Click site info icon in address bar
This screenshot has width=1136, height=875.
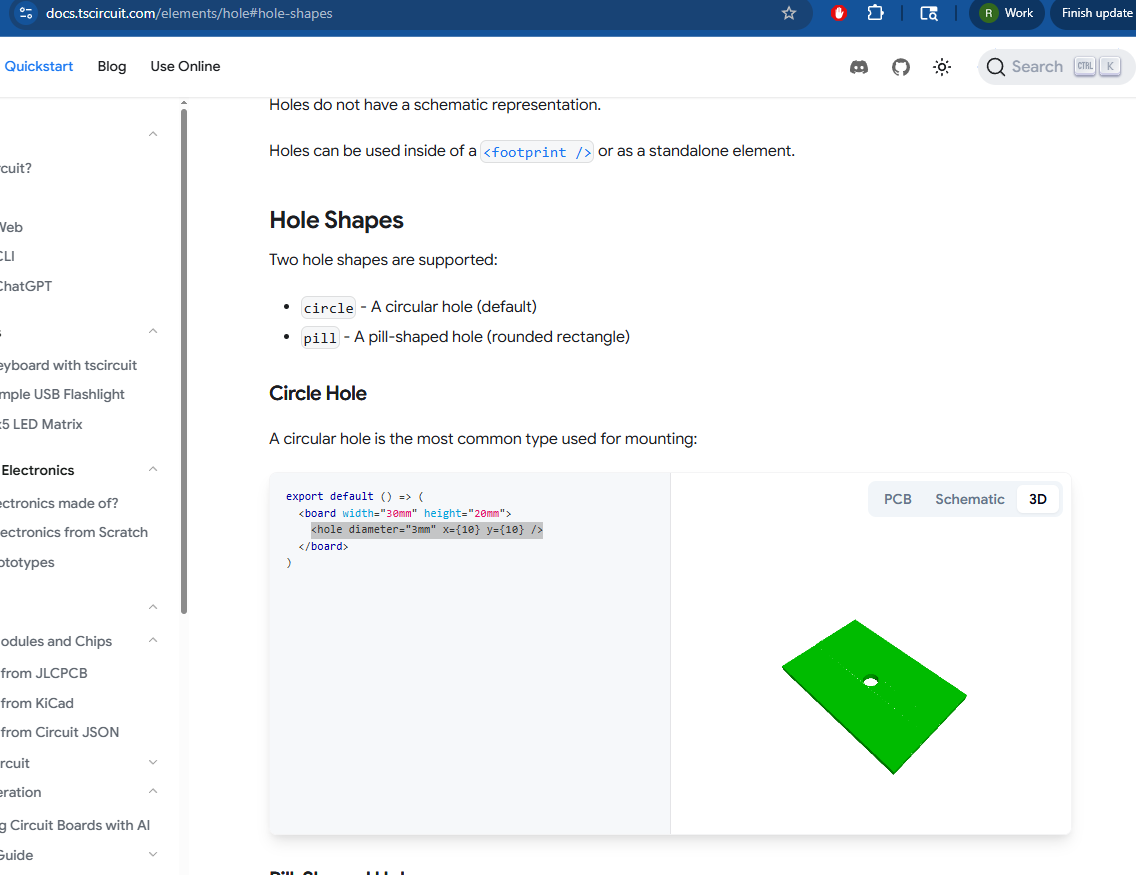(26, 13)
